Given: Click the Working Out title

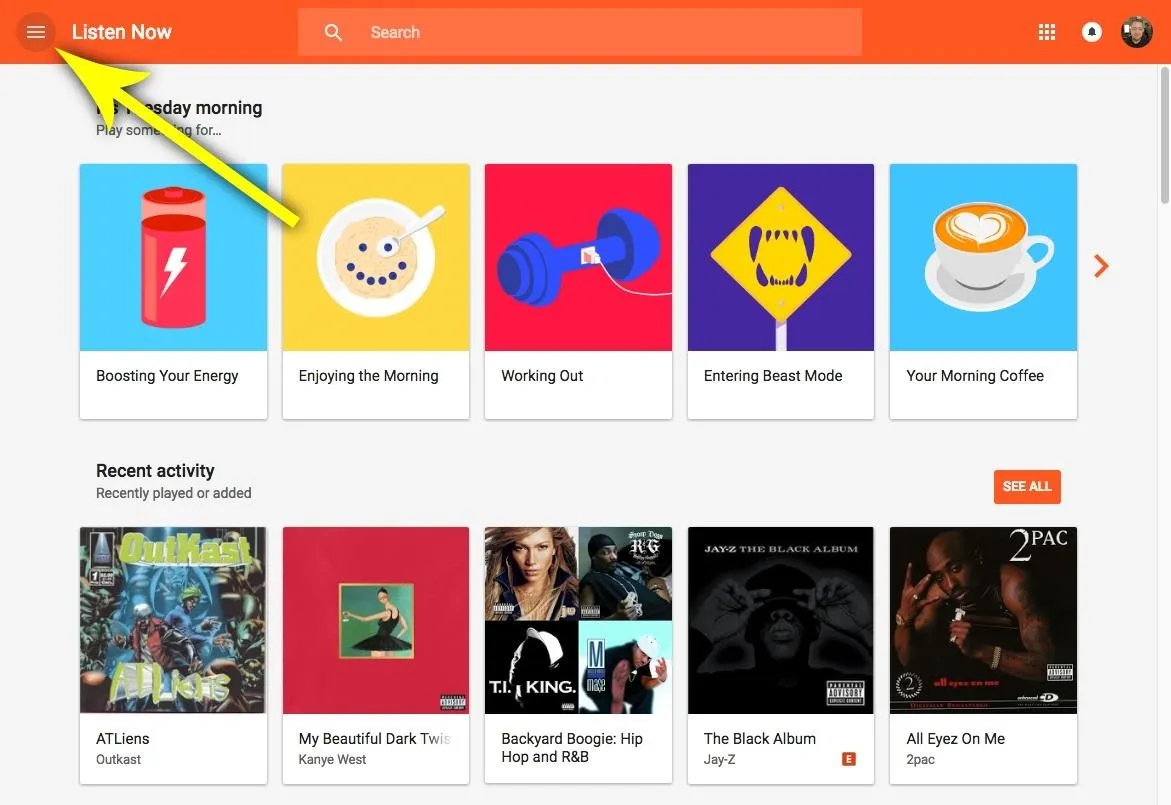Looking at the screenshot, I should click(x=542, y=376).
